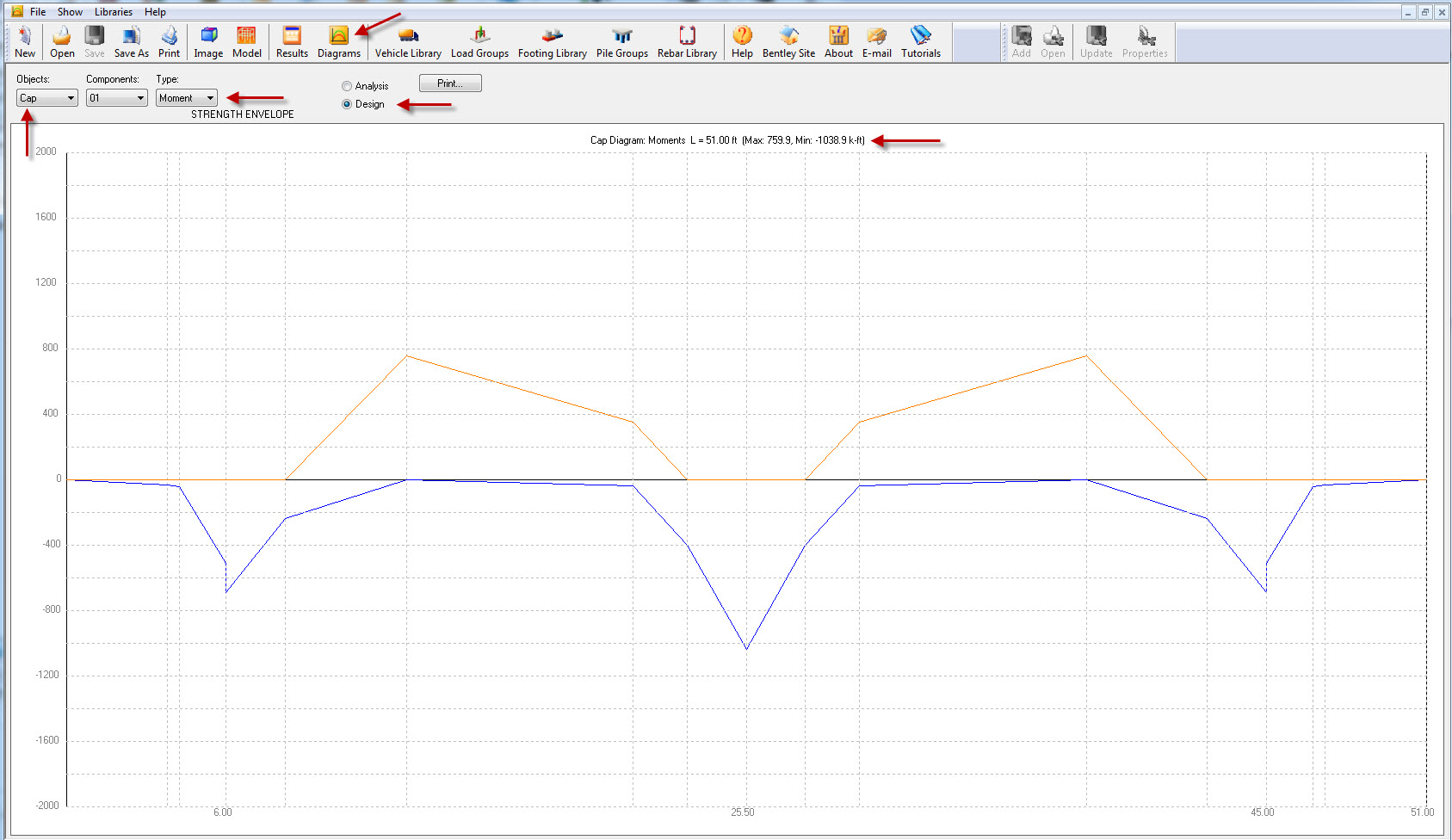Screen dimensions: 1452x840
Task: Expand the Objects dropdown showing Cap
Action: pyautogui.click(x=47, y=98)
